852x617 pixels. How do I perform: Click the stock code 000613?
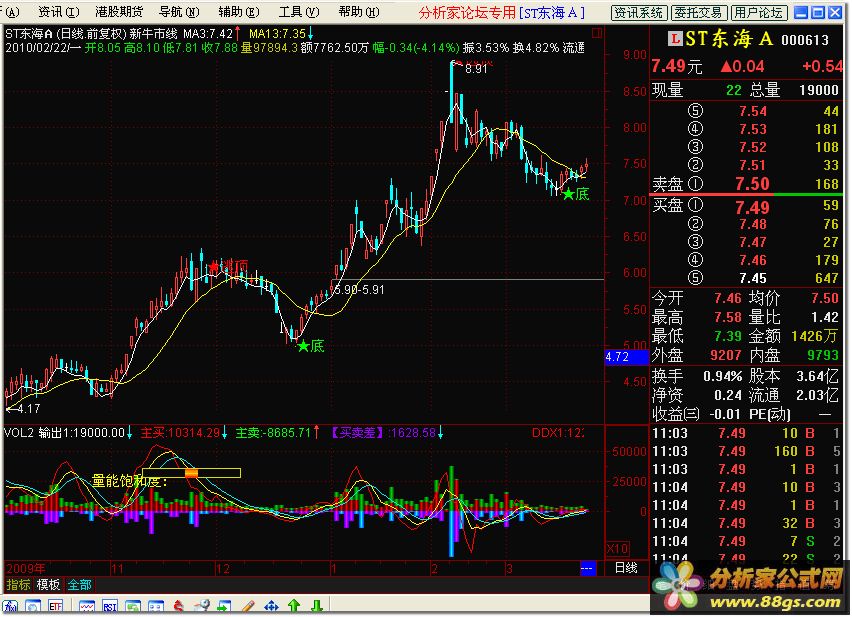[805, 40]
